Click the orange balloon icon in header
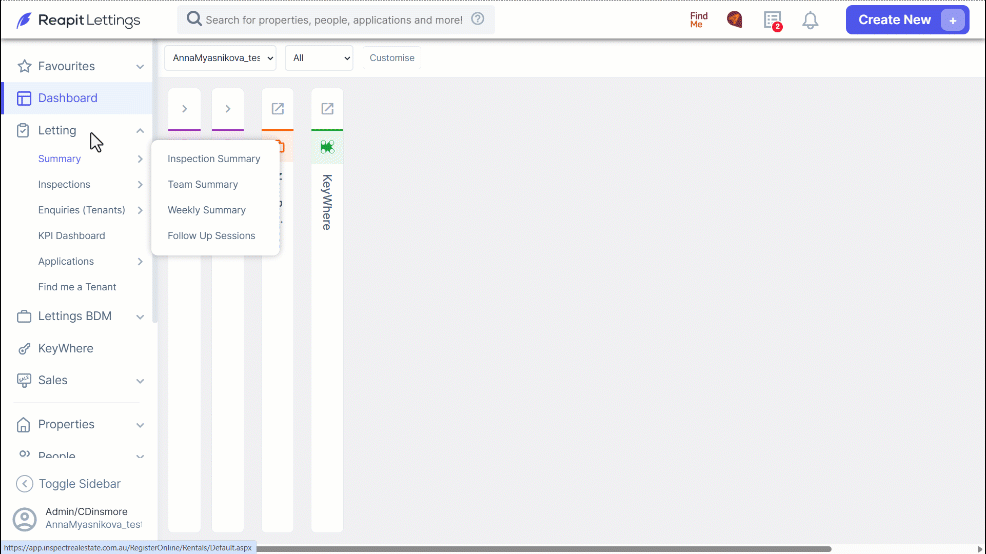Viewport: 986px width, 554px height. [734, 20]
